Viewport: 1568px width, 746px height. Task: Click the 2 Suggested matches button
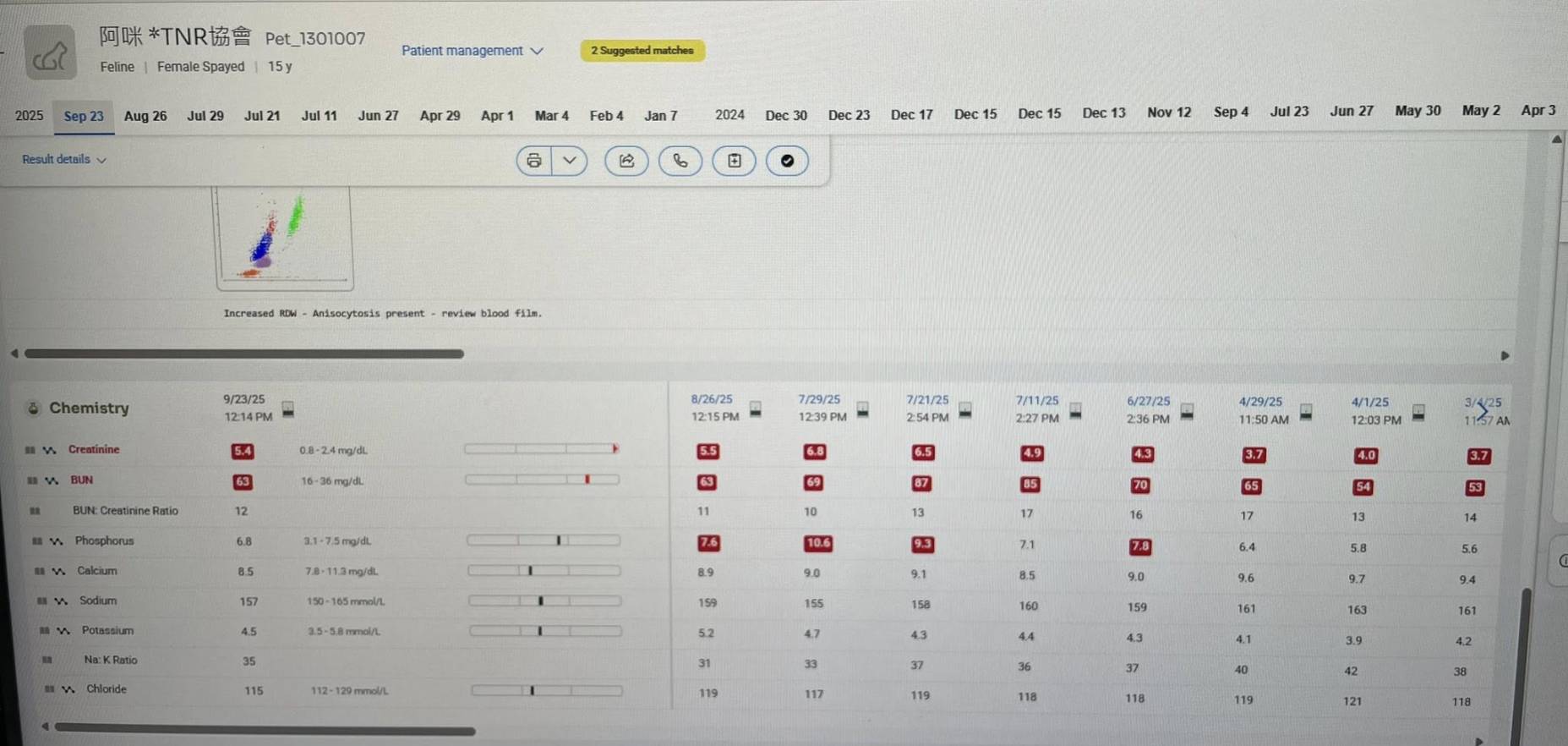click(642, 51)
